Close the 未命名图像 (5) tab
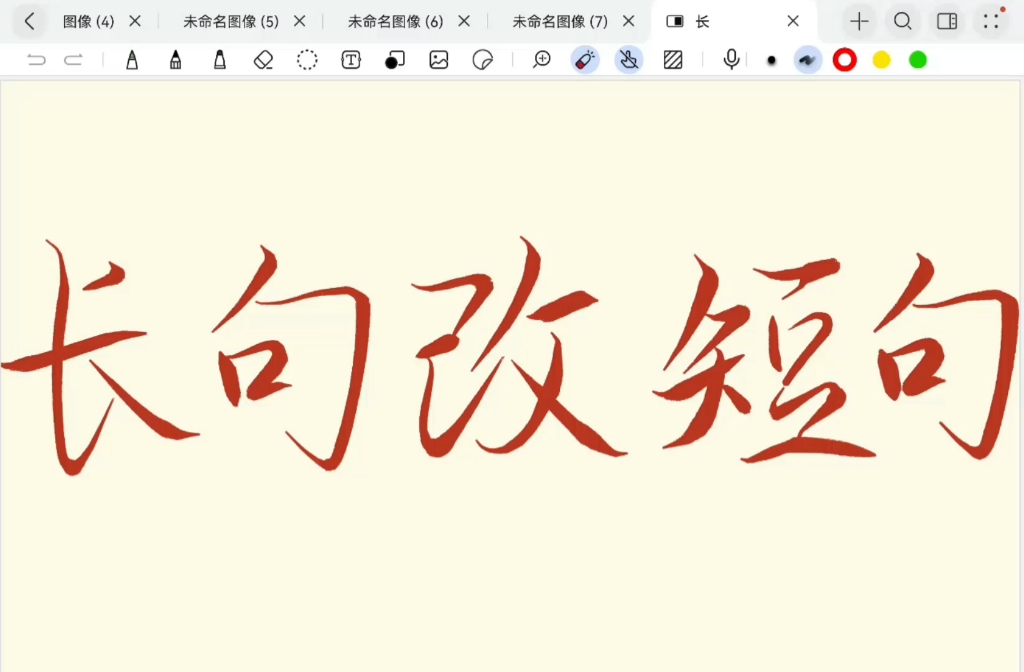 click(x=300, y=22)
